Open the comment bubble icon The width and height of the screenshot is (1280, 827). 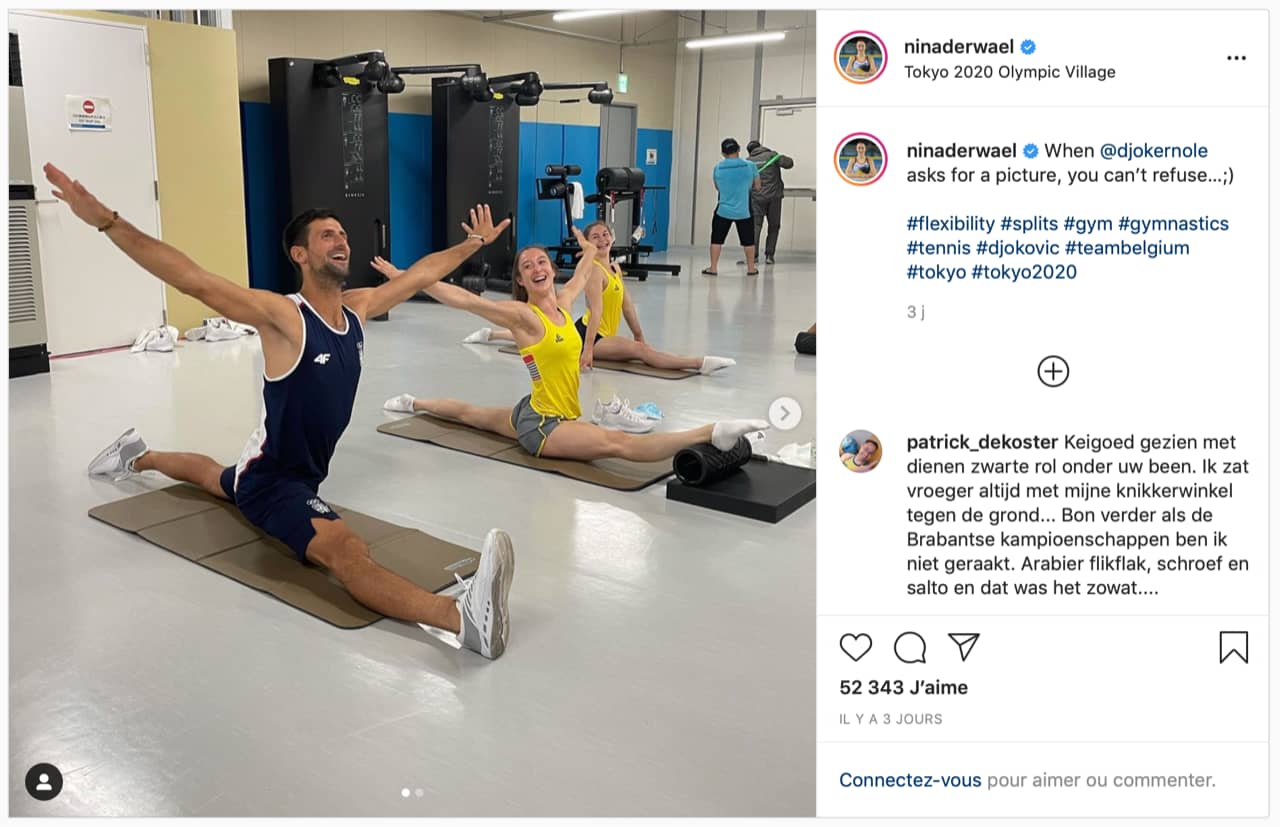click(910, 648)
